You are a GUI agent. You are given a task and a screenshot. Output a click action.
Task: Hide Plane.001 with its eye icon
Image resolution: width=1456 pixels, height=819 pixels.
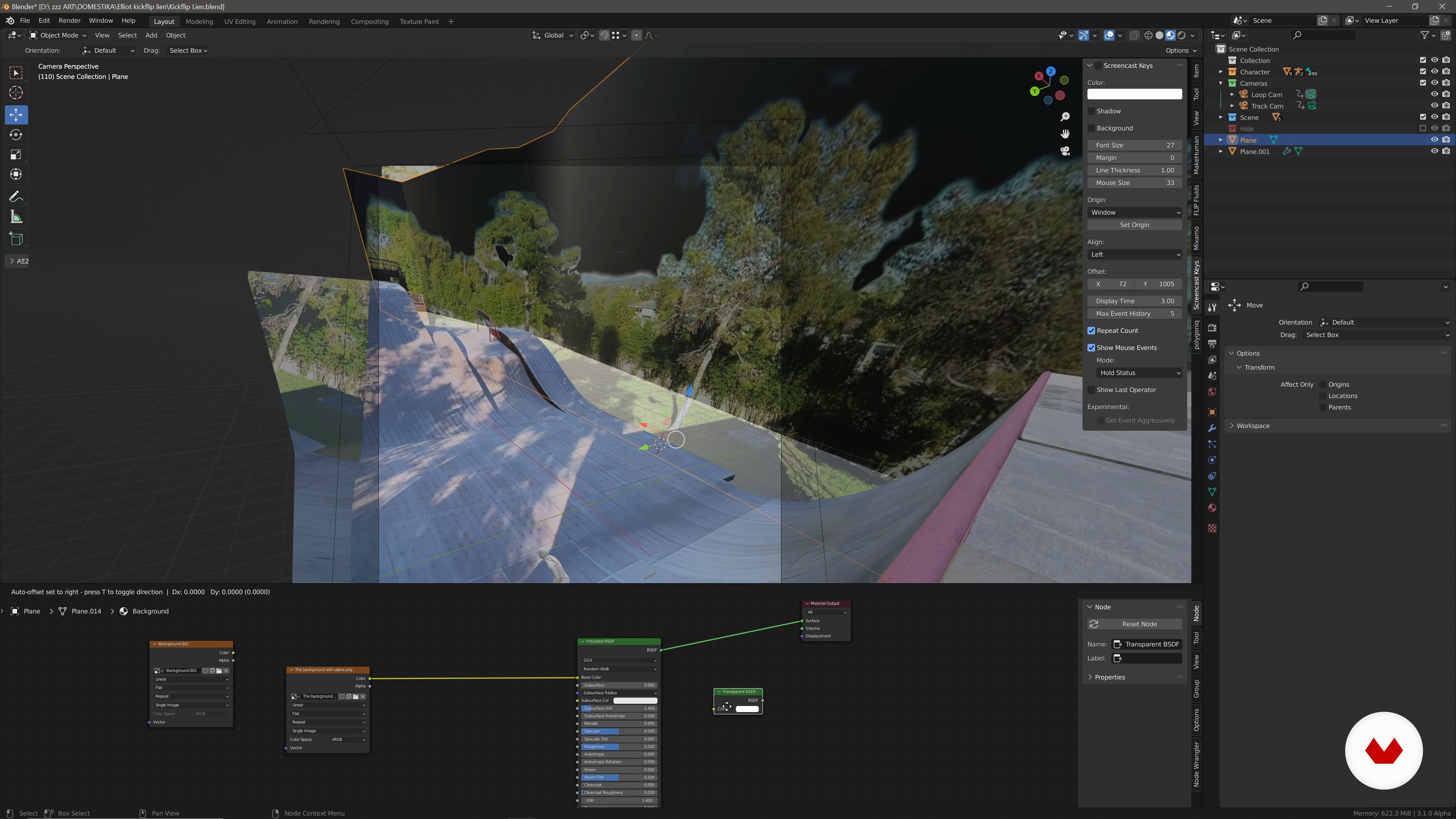click(x=1434, y=151)
